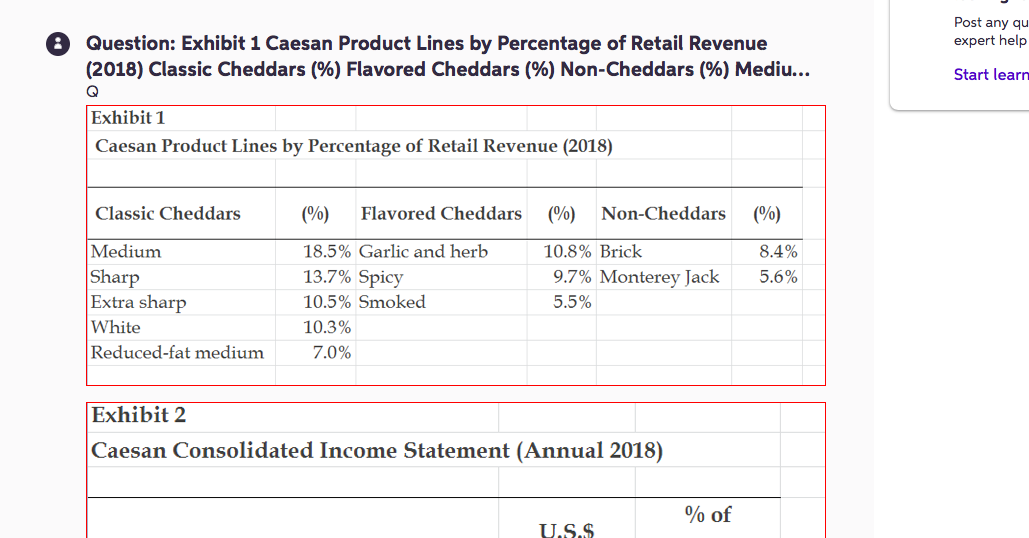Click the 5.5% value cell
Screen dimensions: 1029x538
pyautogui.click(x=572, y=302)
